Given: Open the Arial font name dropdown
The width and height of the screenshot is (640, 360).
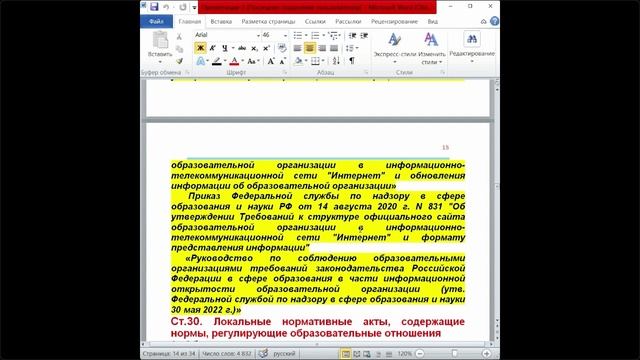Looking at the screenshot, I should [258, 36].
